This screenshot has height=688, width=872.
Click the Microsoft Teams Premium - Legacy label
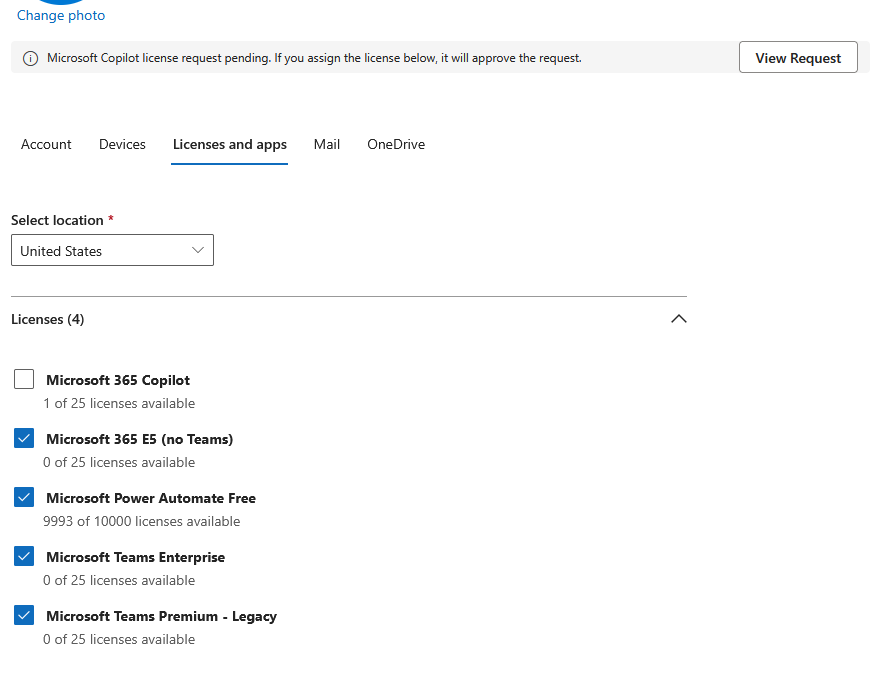tap(161, 616)
